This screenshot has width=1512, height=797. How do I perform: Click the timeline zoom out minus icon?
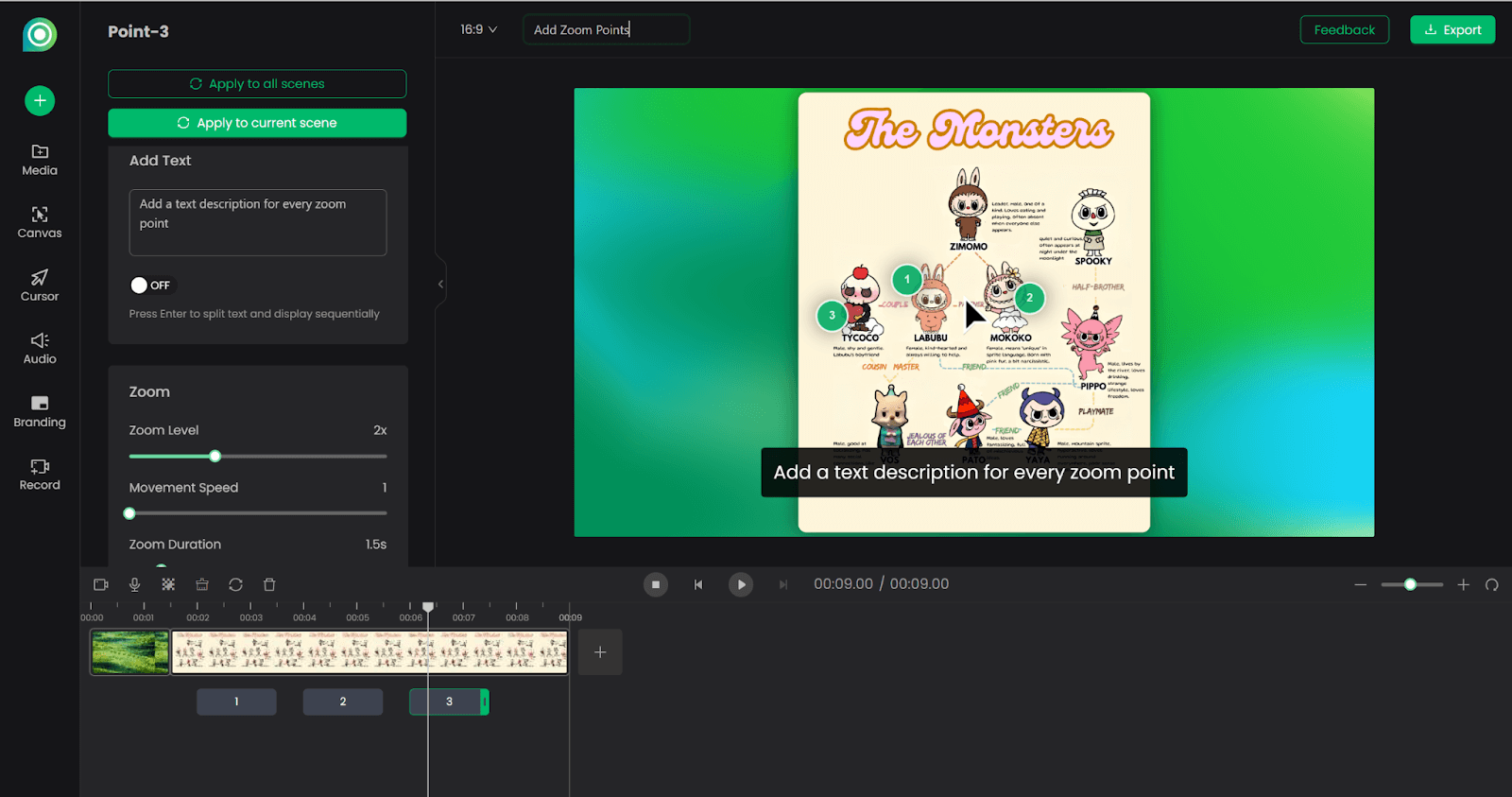point(1361,584)
